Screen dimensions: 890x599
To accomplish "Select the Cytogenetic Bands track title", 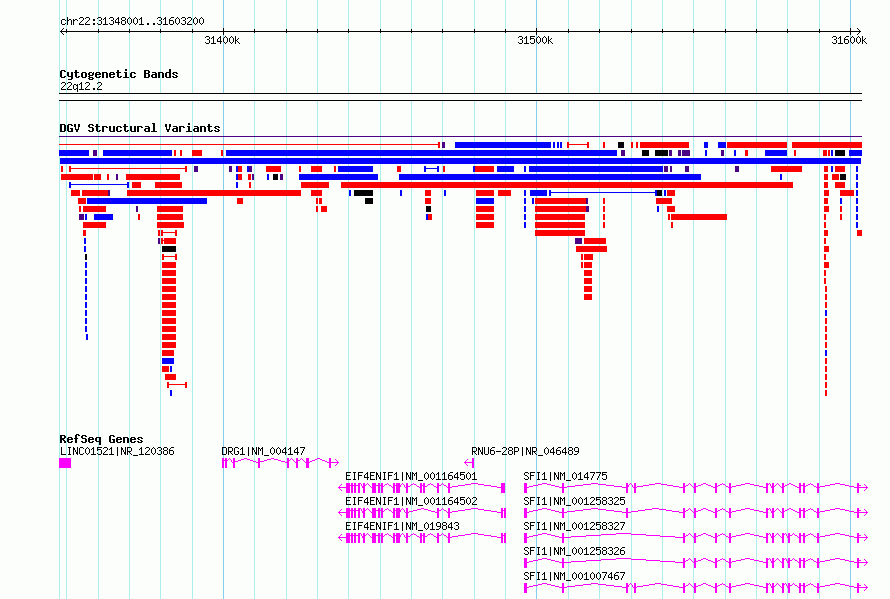I will click(x=119, y=74).
